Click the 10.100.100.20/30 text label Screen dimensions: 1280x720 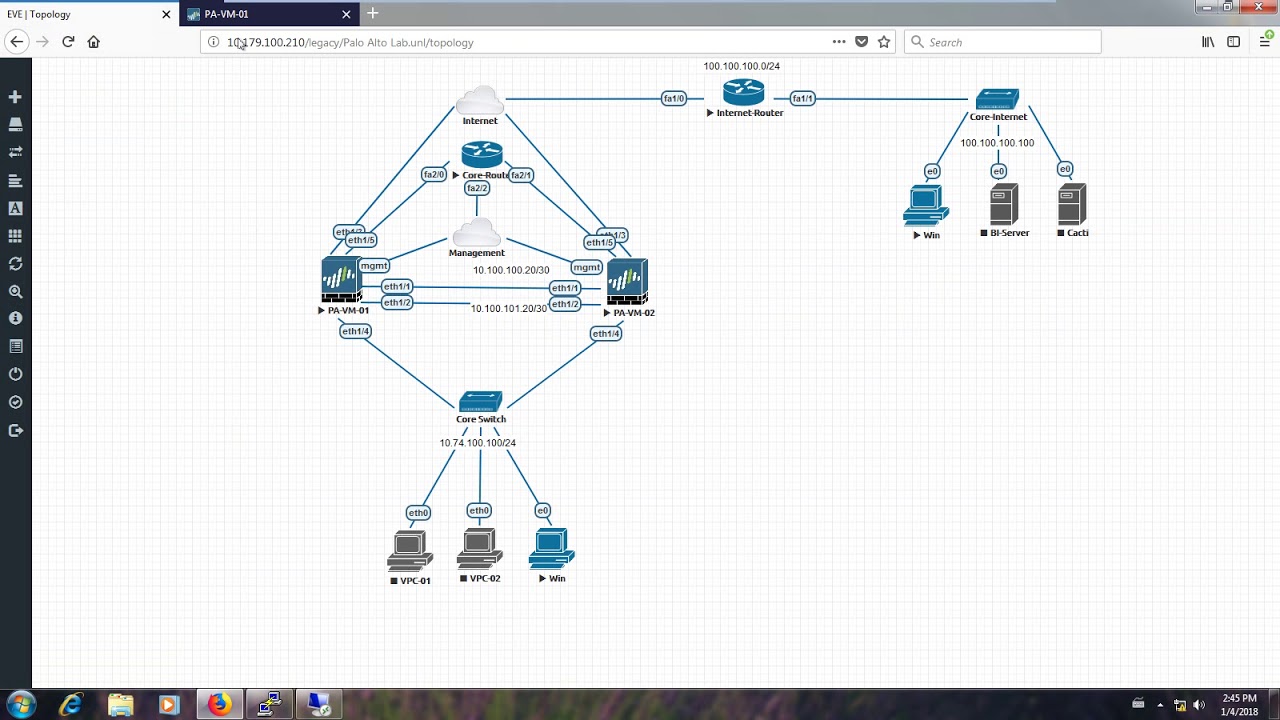pos(511,270)
